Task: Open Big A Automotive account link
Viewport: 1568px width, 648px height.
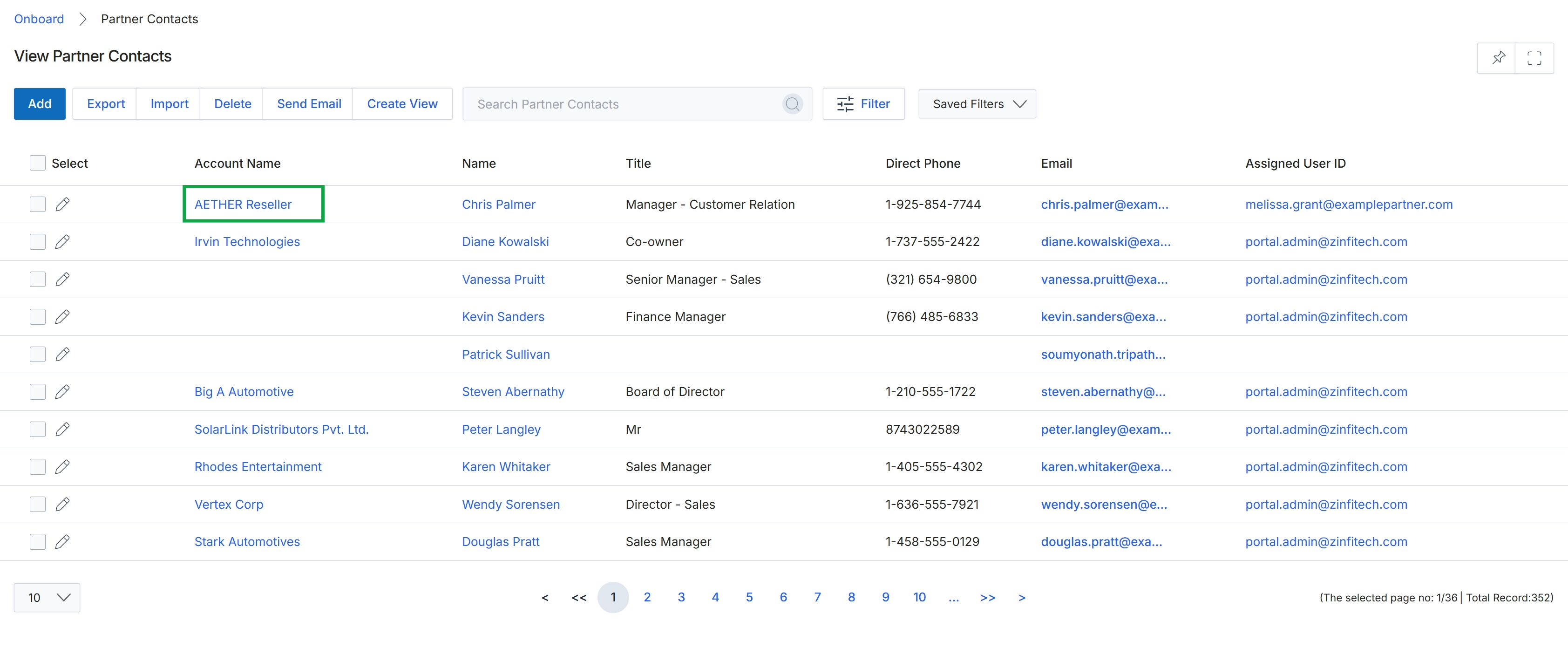Action: (x=244, y=392)
